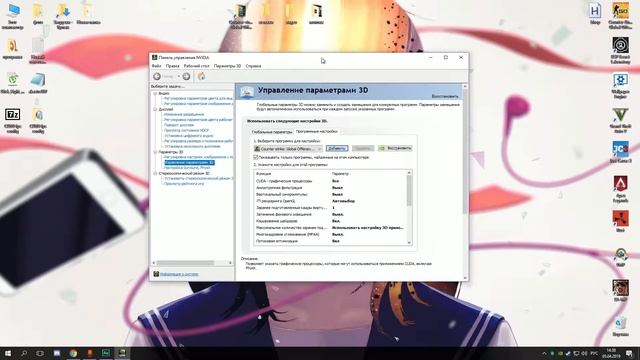Image resolution: width=640 pixels, height=360 pixels.
Task: Select Изменение разрешения in task tree
Action: [x=184, y=115]
